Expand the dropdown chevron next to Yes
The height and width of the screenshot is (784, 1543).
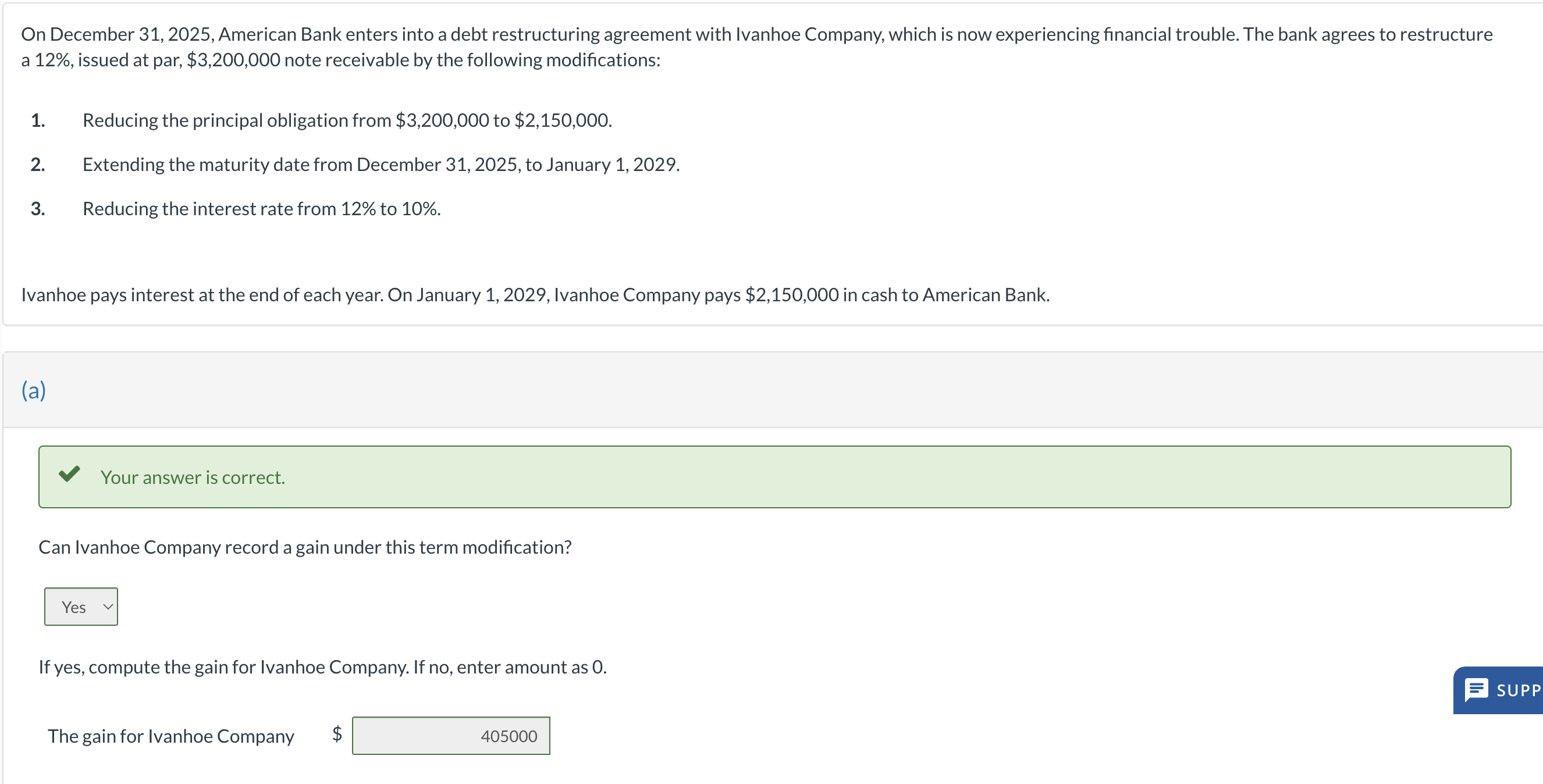(108, 607)
